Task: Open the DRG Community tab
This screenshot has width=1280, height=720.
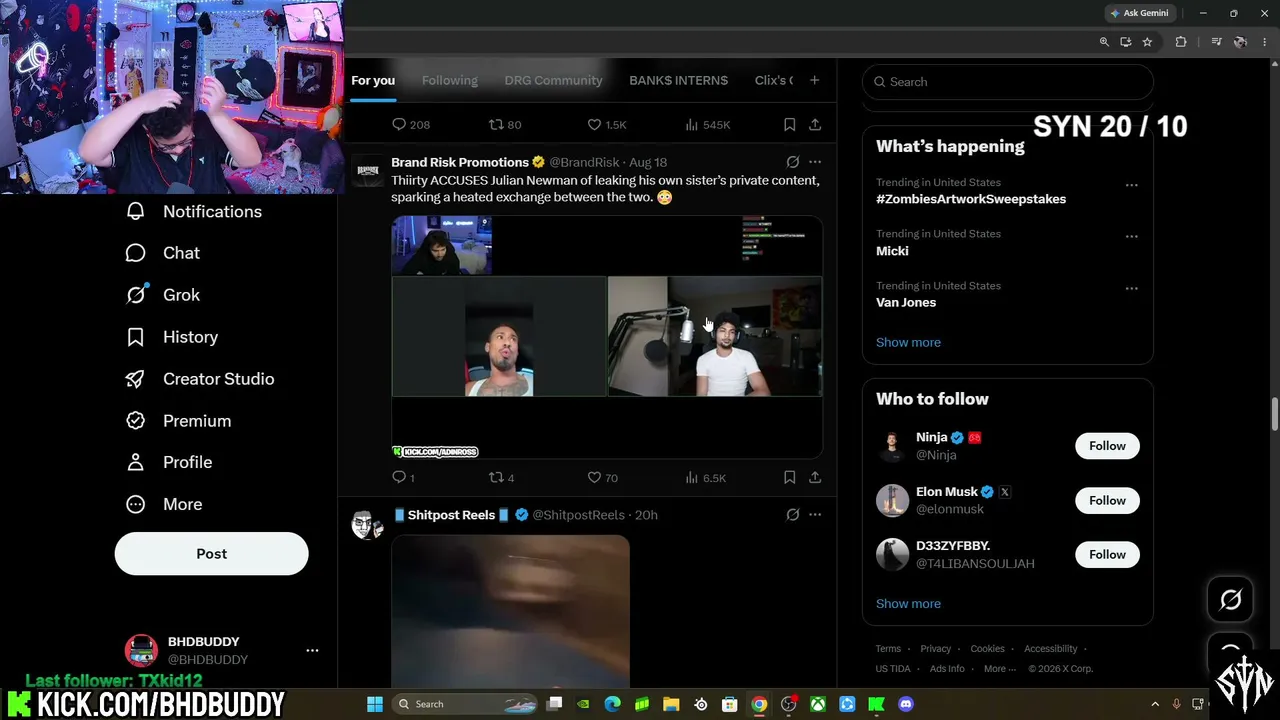Action: (553, 80)
